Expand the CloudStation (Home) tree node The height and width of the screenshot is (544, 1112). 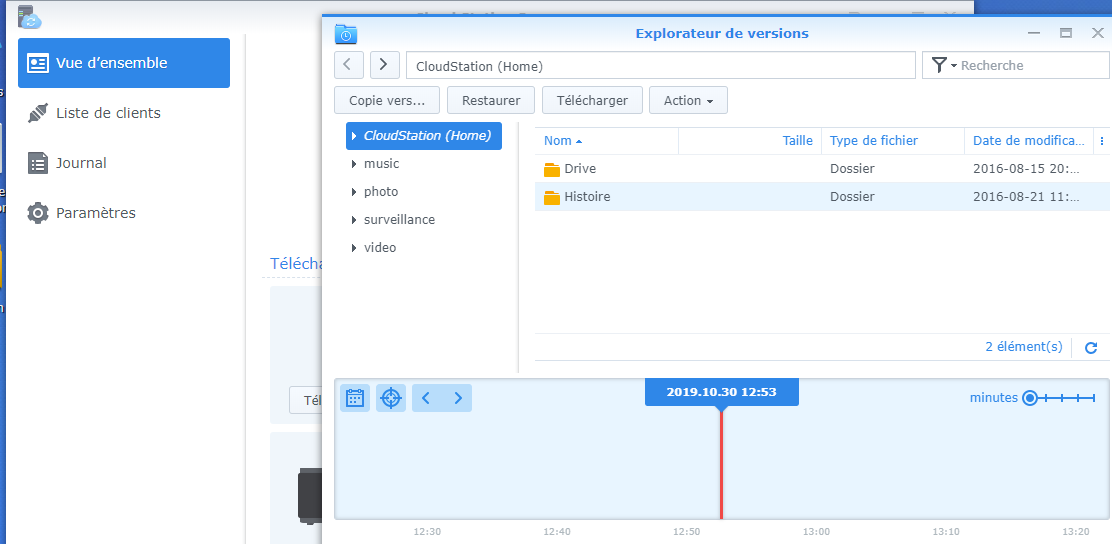pos(354,136)
